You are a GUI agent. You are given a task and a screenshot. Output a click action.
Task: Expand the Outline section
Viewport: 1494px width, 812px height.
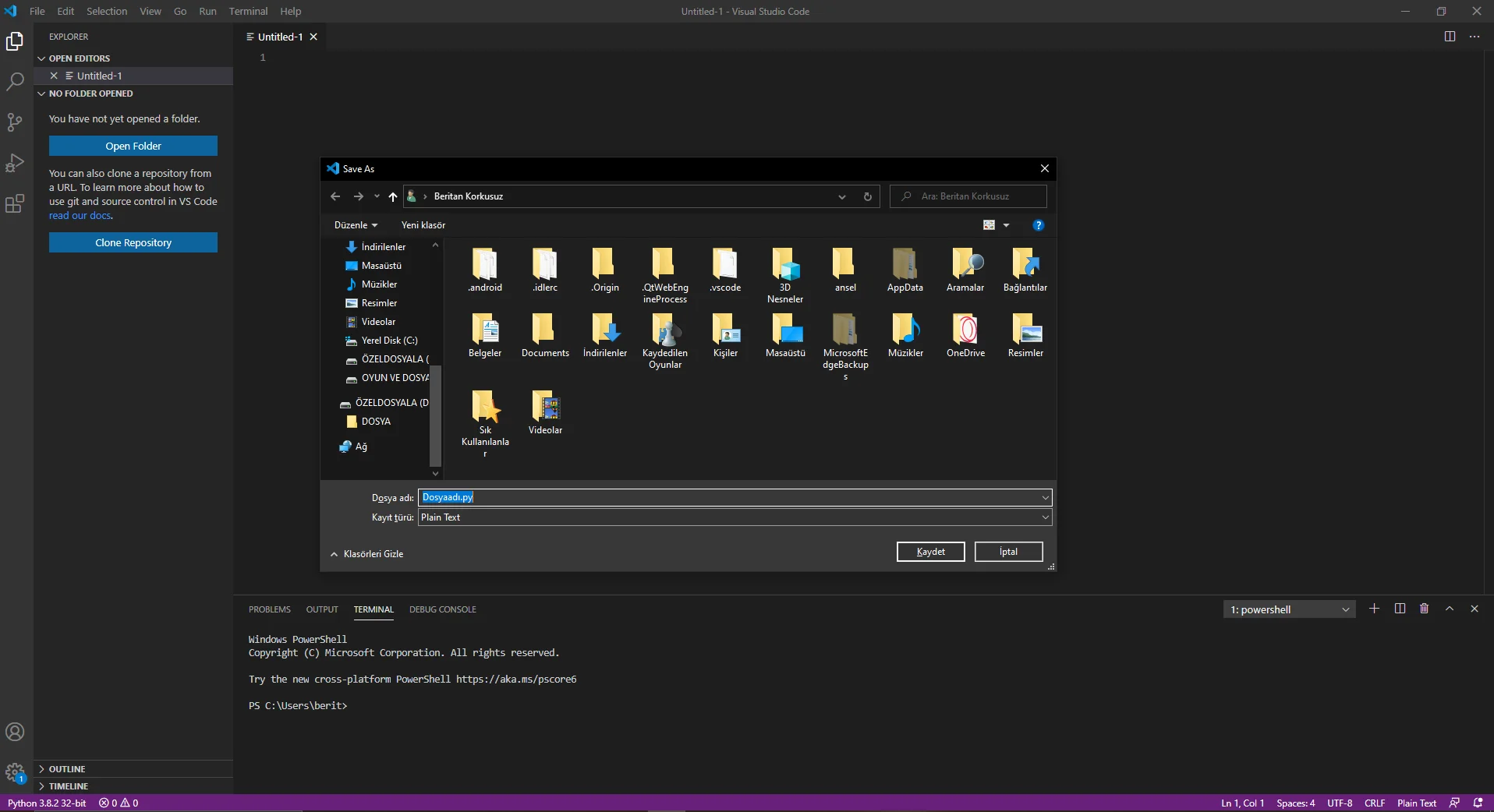pos(66,769)
